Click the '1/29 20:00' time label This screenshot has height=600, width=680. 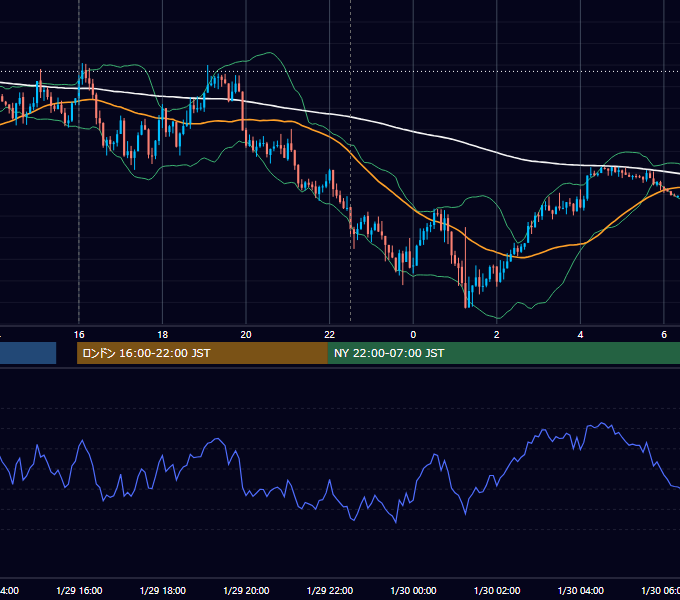tap(246, 590)
